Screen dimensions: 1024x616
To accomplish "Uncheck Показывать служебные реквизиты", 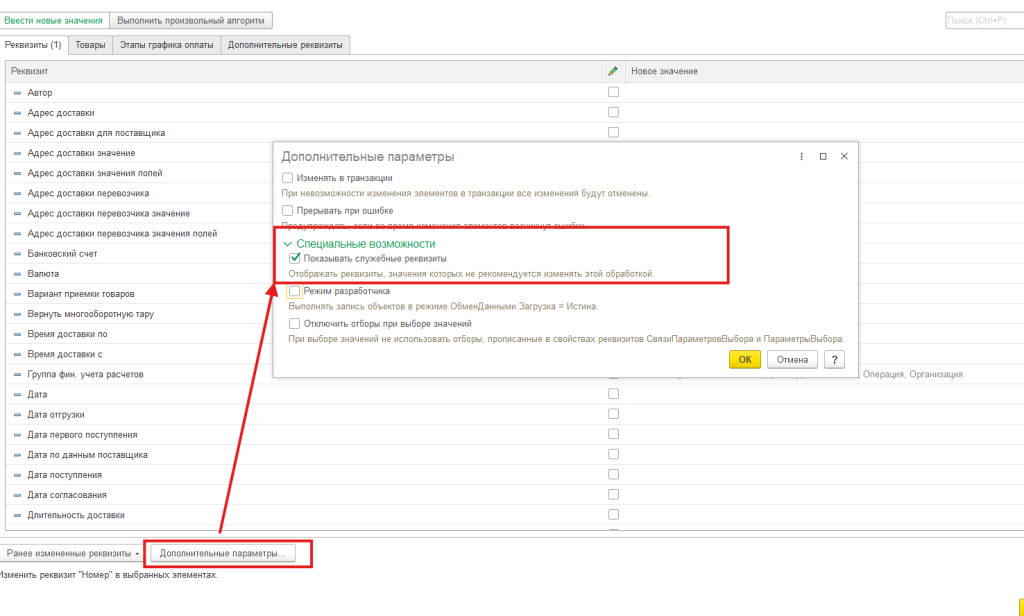I will (294, 258).
